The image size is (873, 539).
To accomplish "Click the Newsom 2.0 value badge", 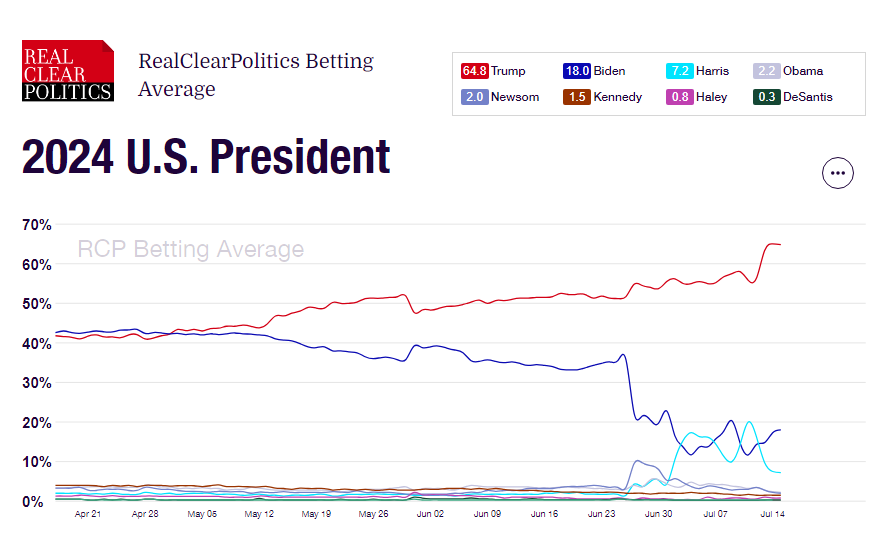I will point(474,97).
